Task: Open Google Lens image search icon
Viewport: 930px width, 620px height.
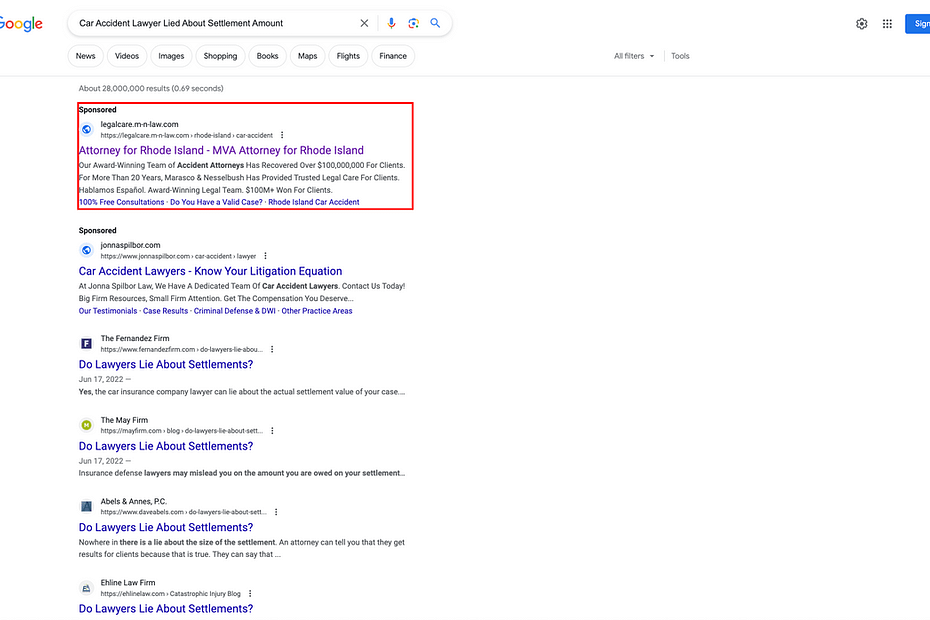Action: tap(413, 23)
